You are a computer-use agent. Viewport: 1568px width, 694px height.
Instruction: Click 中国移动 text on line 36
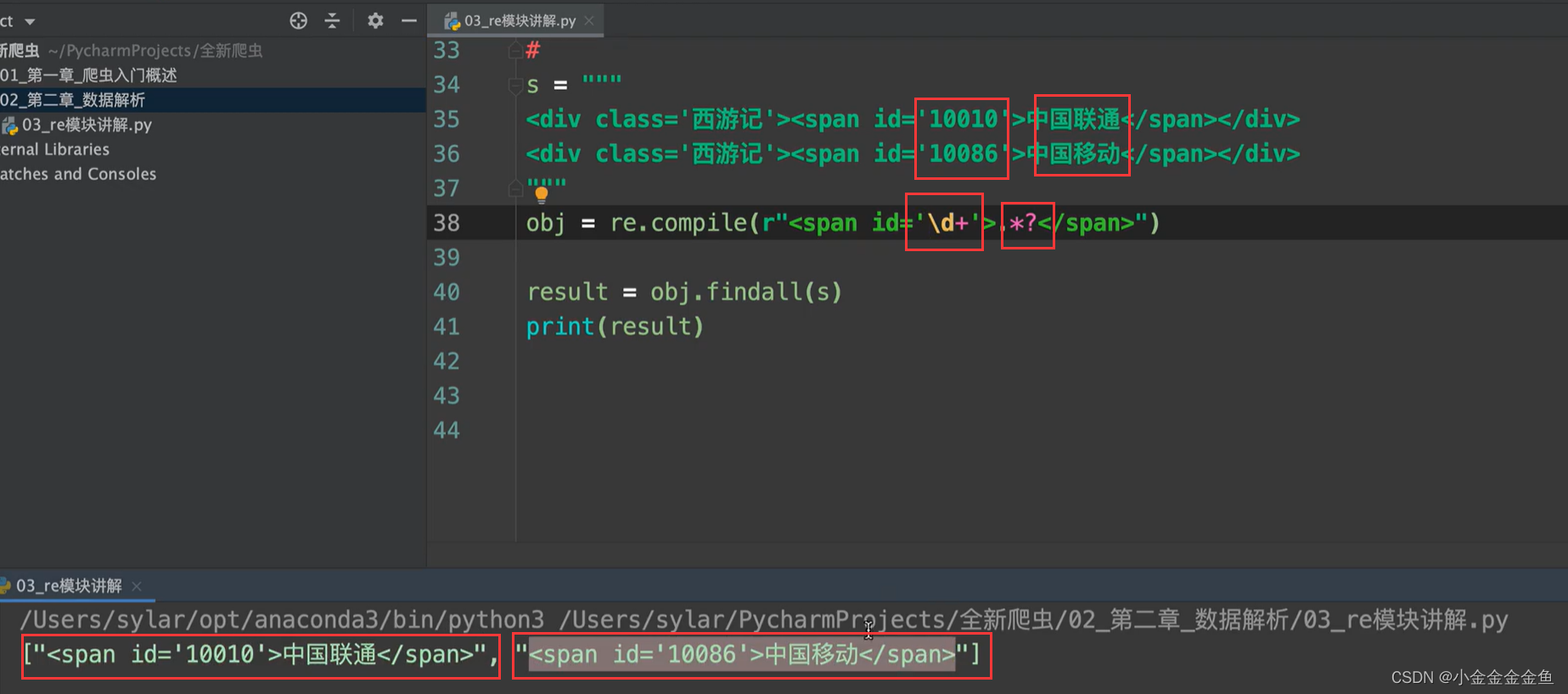1074,154
